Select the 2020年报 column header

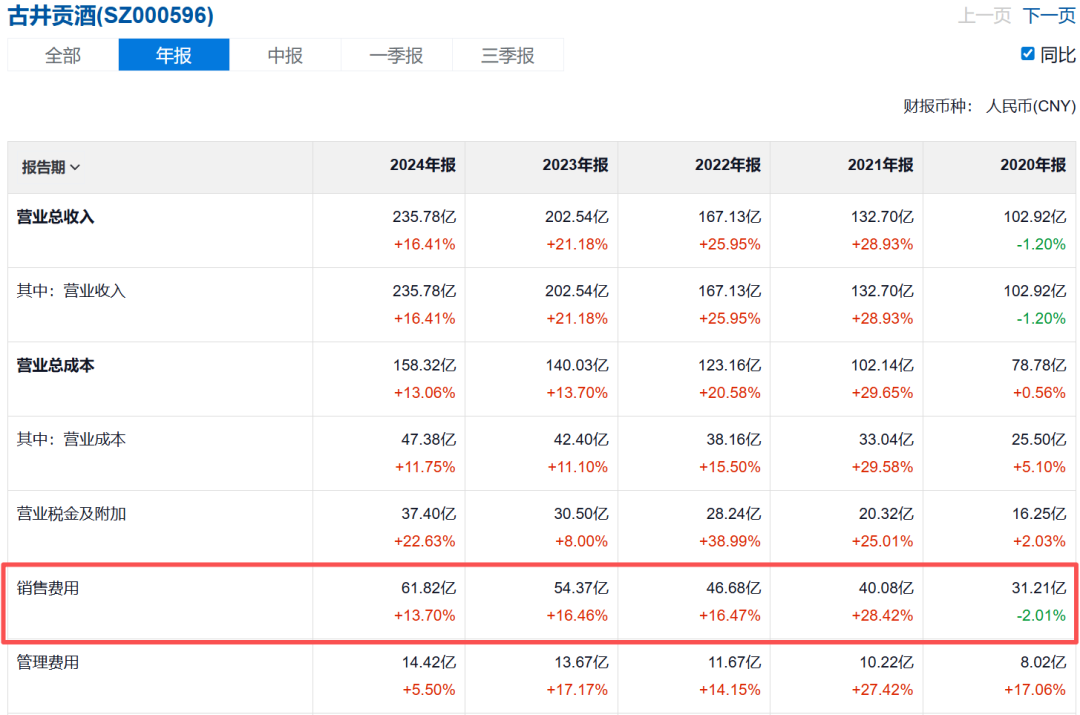(1032, 165)
